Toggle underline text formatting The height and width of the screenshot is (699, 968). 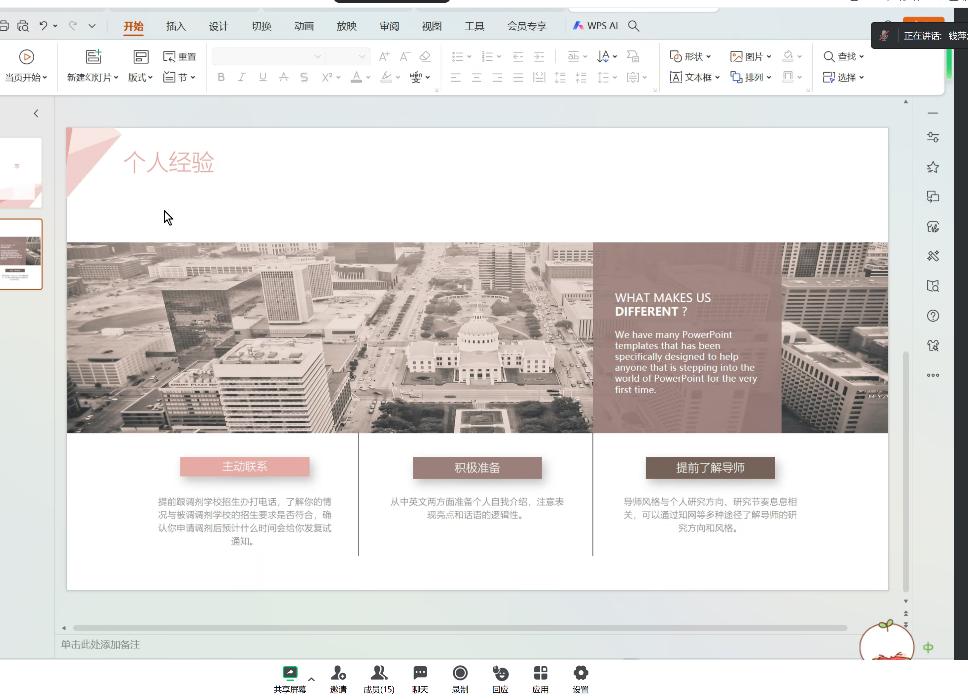click(x=263, y=77)
